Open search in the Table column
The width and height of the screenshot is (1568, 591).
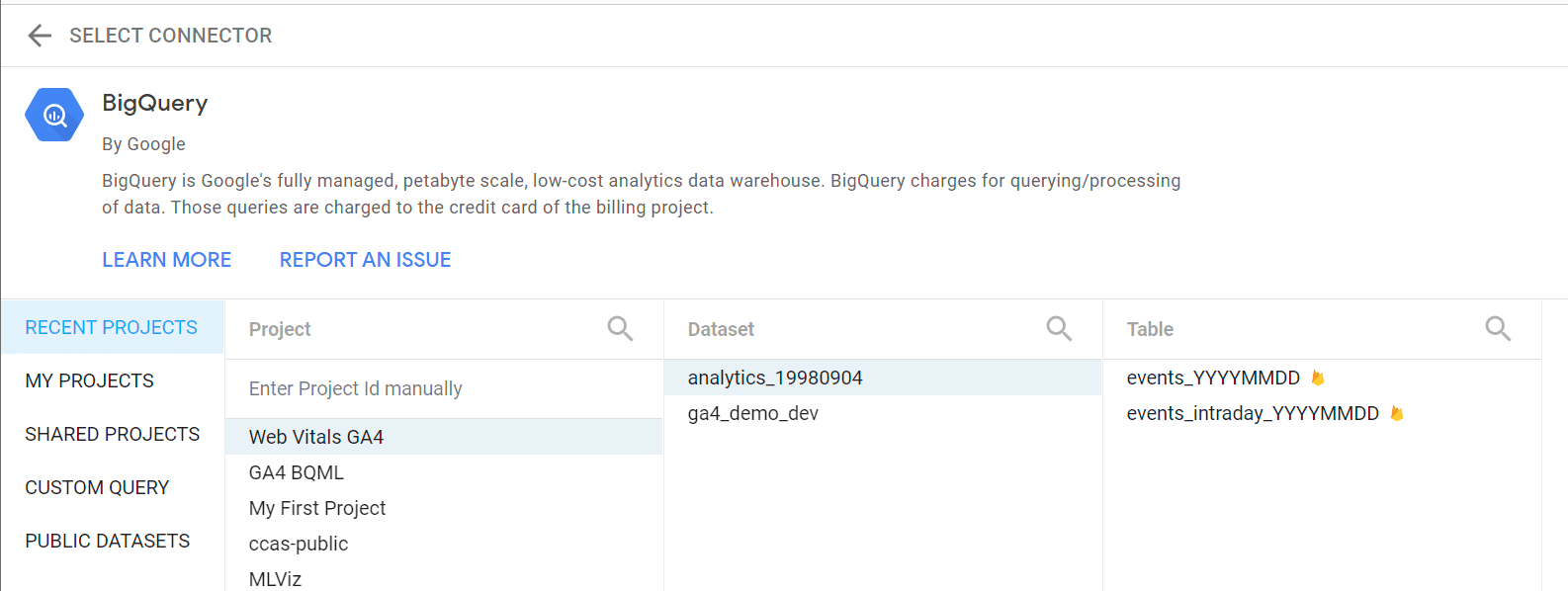1498,328
